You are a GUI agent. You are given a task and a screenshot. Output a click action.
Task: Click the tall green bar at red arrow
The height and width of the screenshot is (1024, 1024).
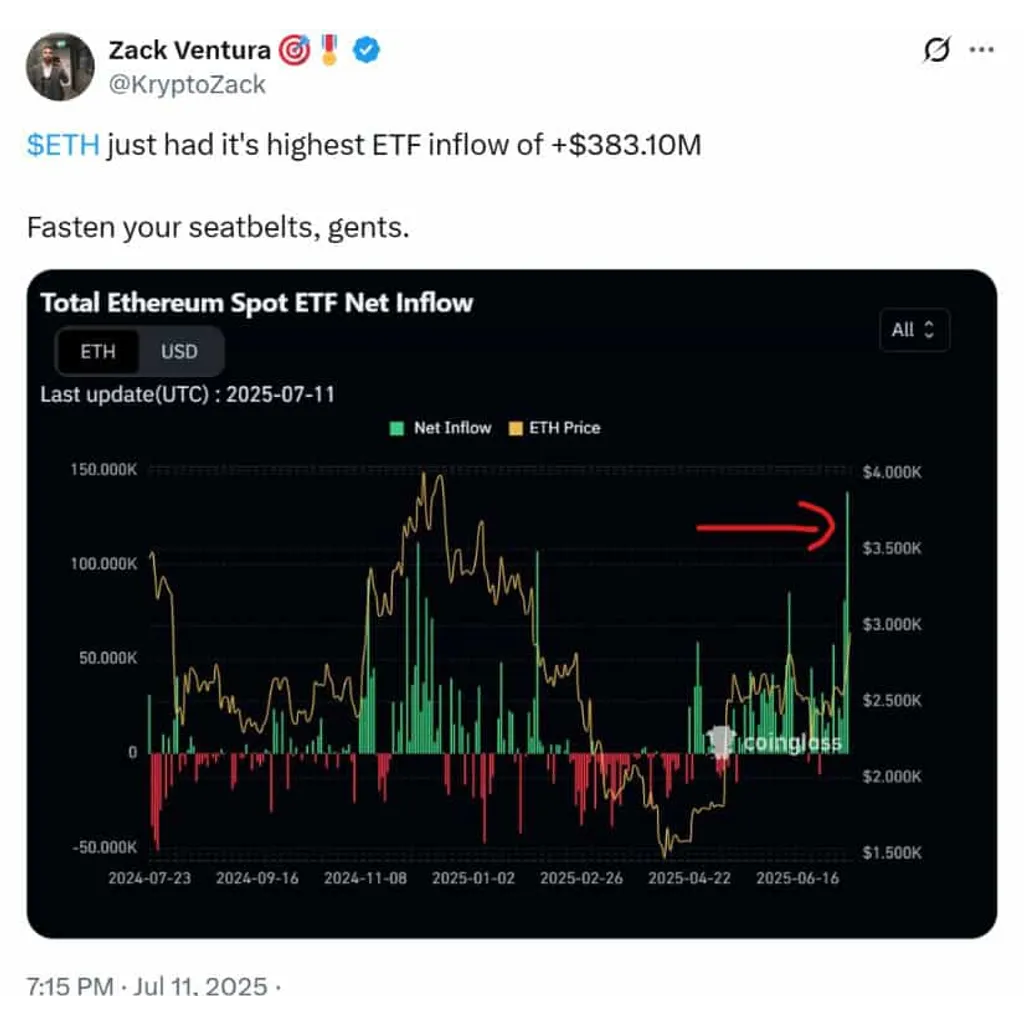(848, 622)
